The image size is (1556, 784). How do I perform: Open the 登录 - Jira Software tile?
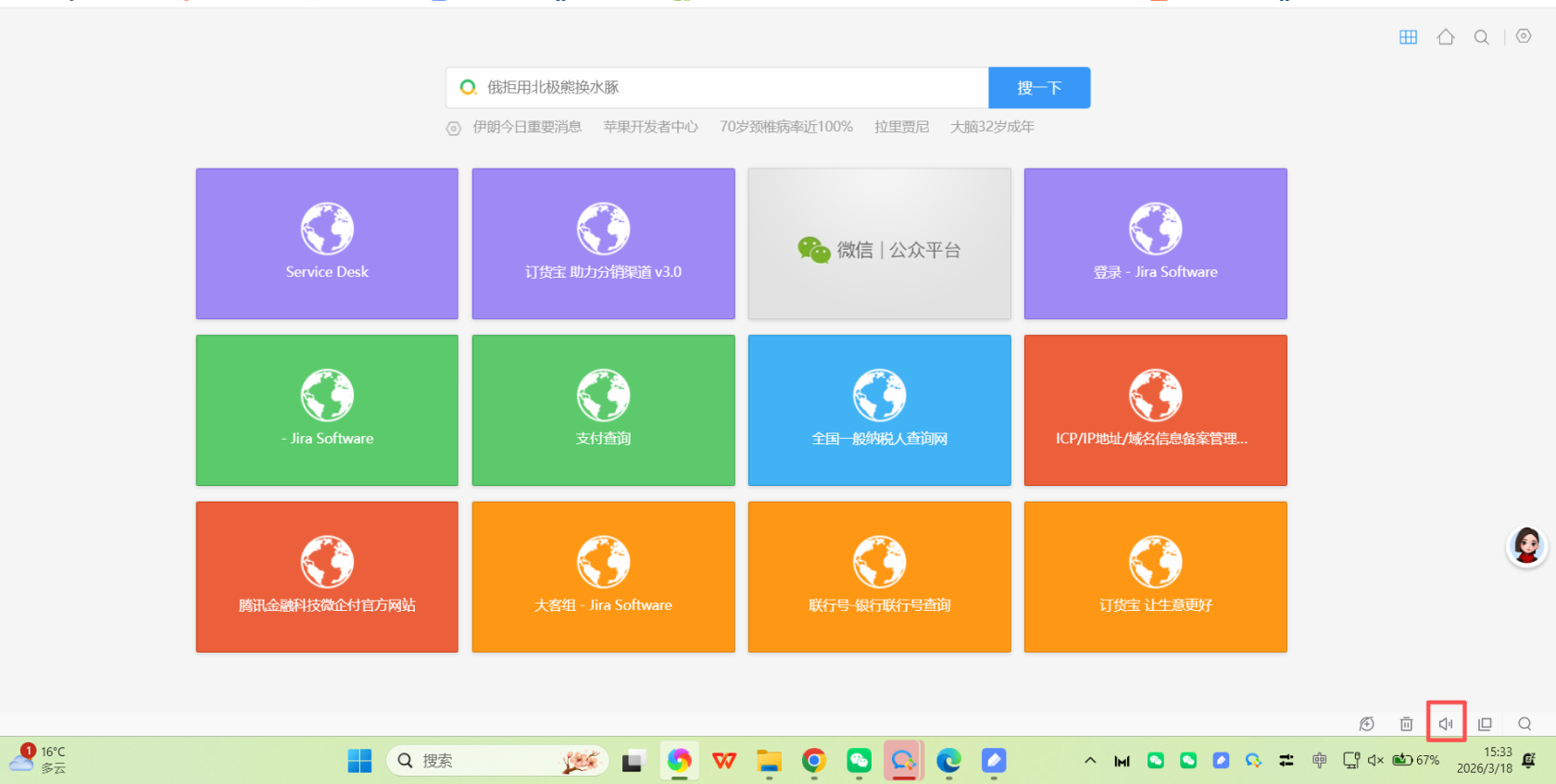[x=1155, y=243]
